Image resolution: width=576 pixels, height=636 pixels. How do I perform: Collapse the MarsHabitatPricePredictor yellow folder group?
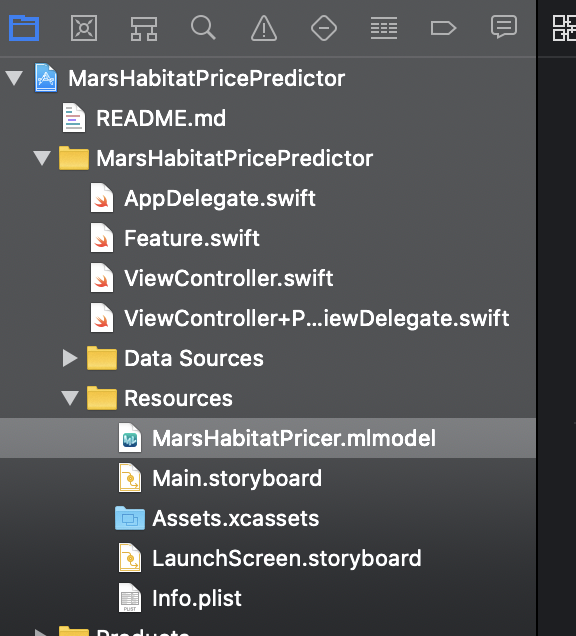click(x=42, y=158)
